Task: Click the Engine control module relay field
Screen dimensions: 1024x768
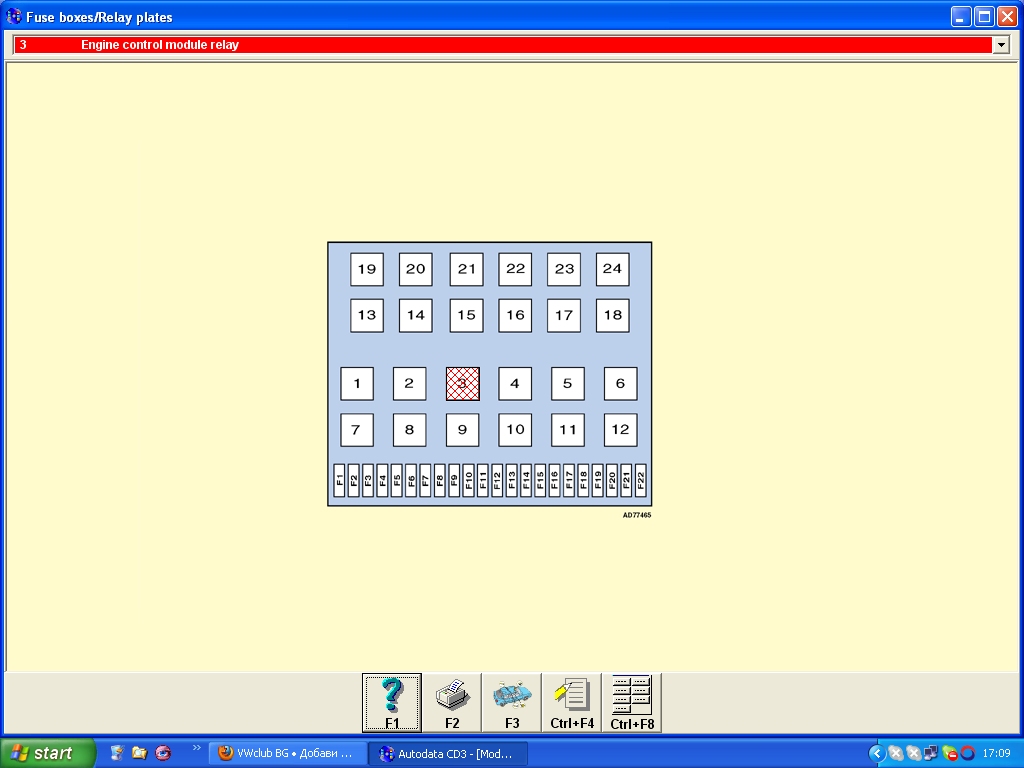Action: [x=500, y=45]
